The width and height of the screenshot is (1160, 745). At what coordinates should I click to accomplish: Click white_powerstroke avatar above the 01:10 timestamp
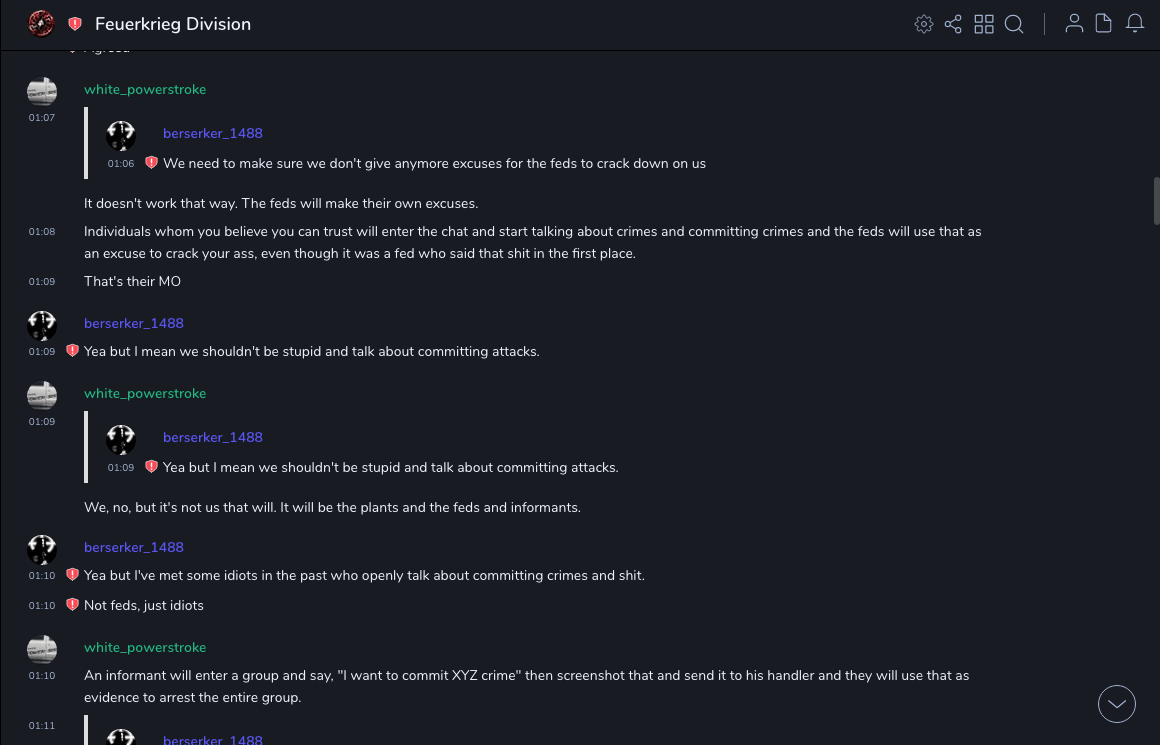[42, 649]
